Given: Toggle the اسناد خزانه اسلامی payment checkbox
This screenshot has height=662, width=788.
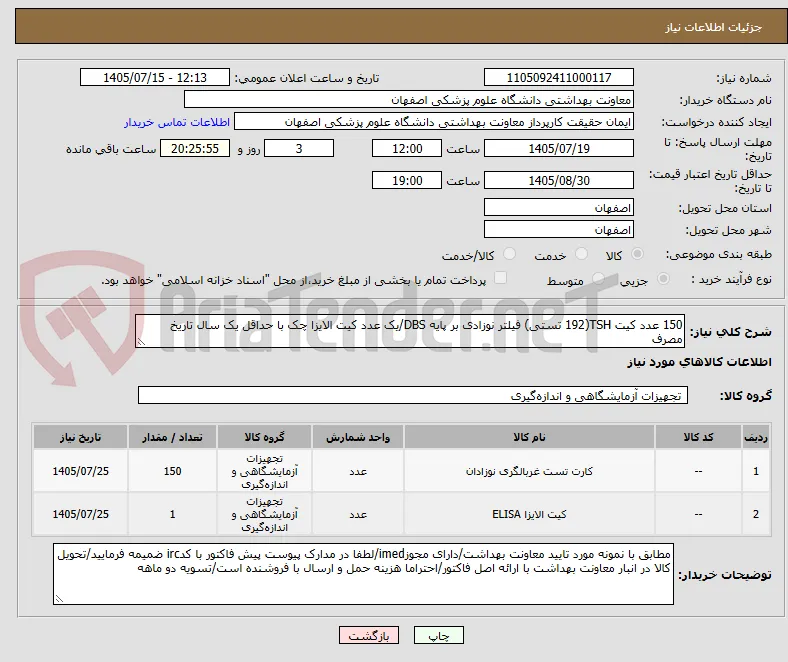Looking at the screenshot, I should (x=501, y=278).
